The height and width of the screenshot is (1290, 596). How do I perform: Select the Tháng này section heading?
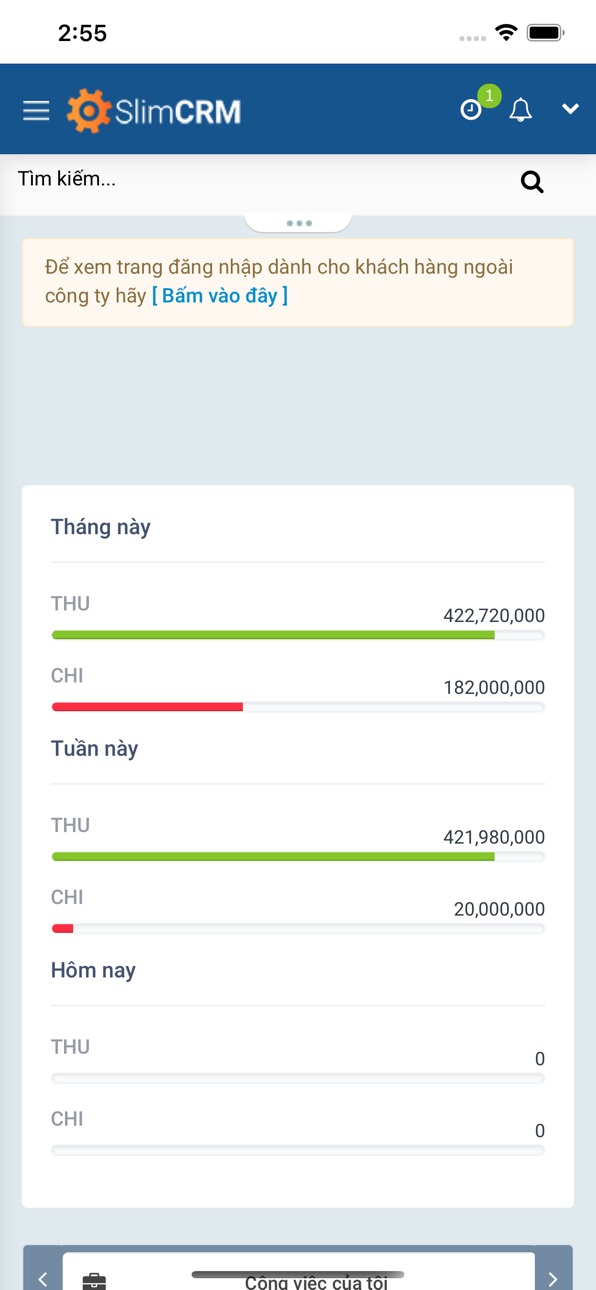tap(101, 527)
